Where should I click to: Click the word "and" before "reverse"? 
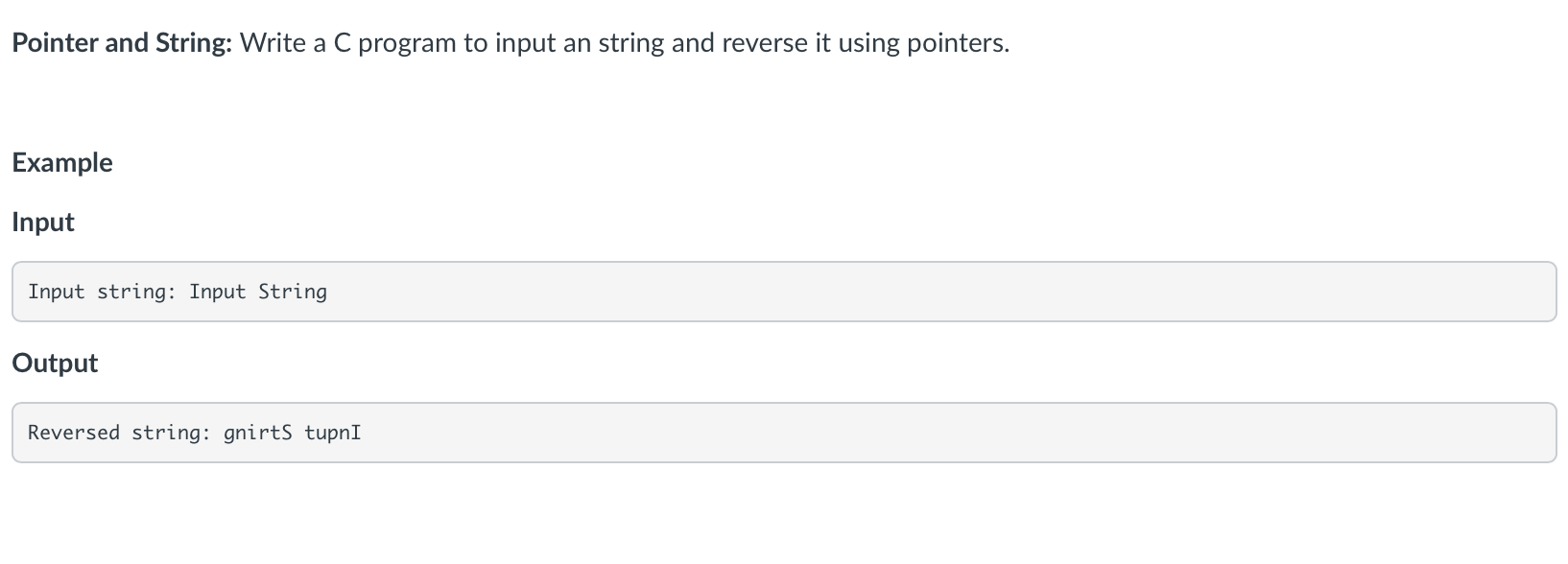(x=693, y=43)
